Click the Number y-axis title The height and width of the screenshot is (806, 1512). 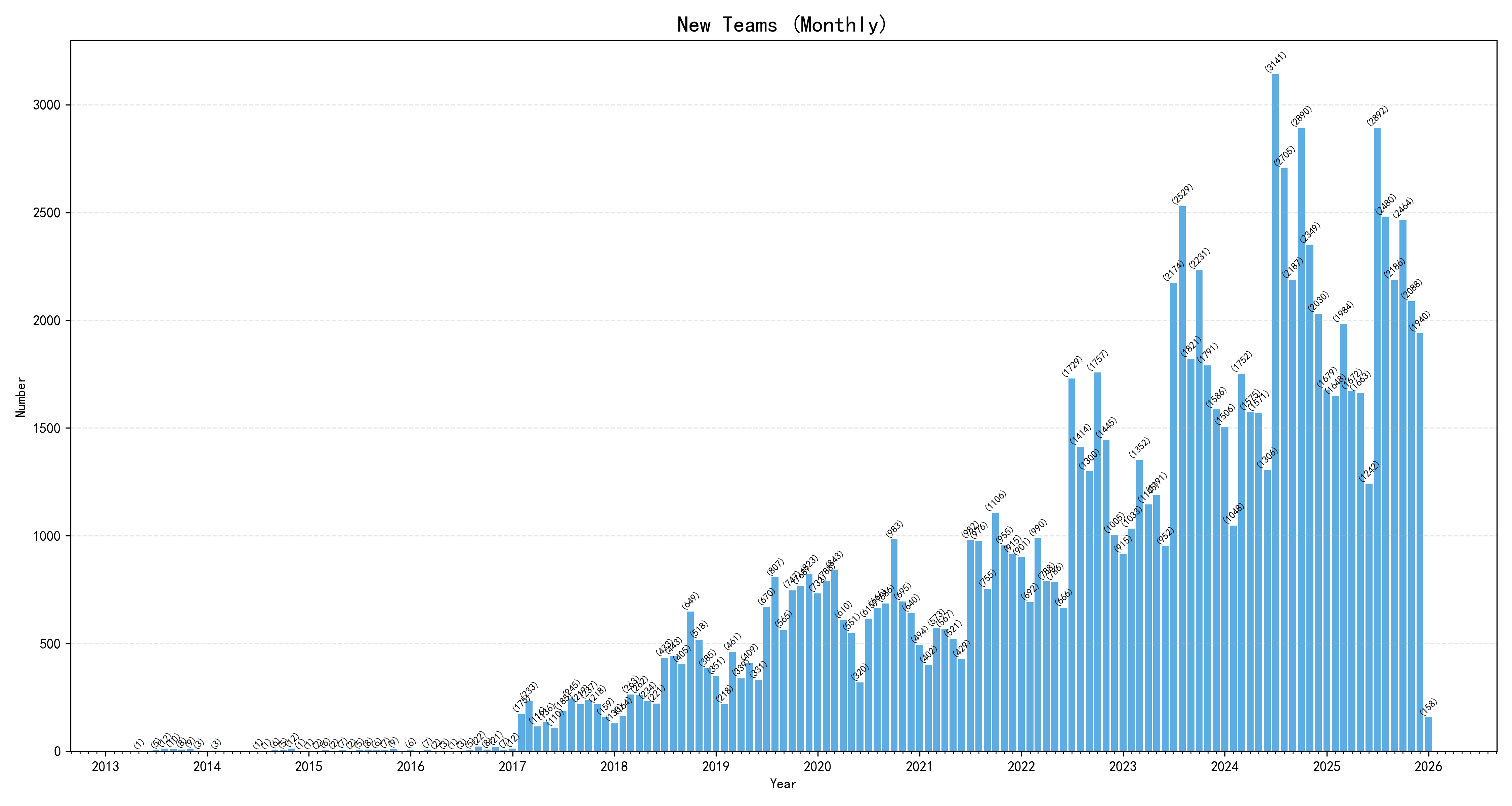click(x=21, y=397)
